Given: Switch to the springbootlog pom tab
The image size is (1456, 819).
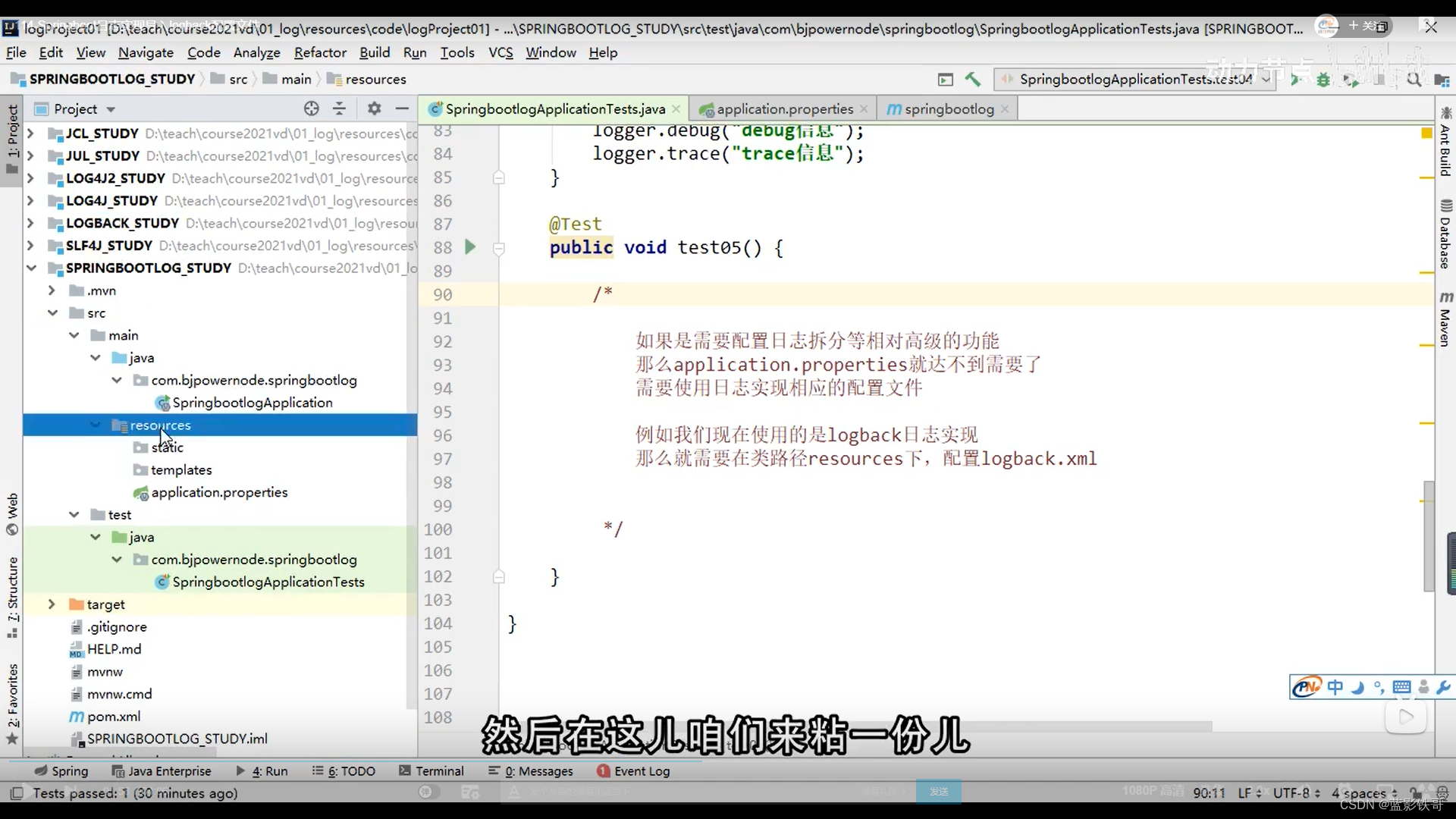Looking at the screenshot, I should 949,109.
